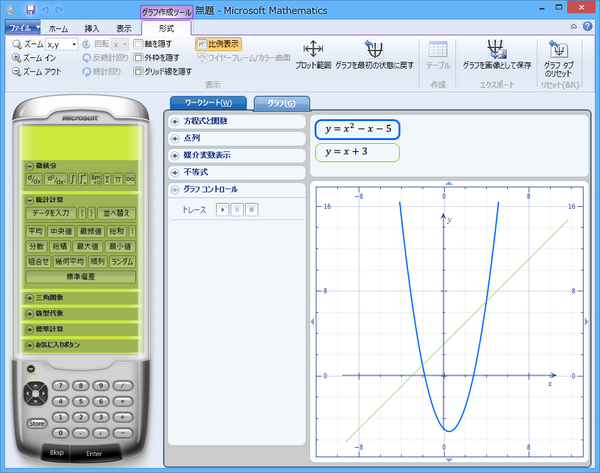The height and width of the screenshot is (473, 600).
Task: Insert sigma summation on calculator
Action: coord(107,179)
